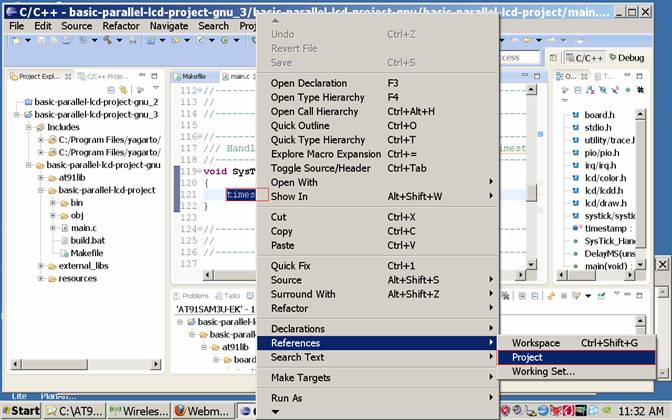Switch to the Debug perspective
This screenshot has width=672, height=420.
(626, 57)
